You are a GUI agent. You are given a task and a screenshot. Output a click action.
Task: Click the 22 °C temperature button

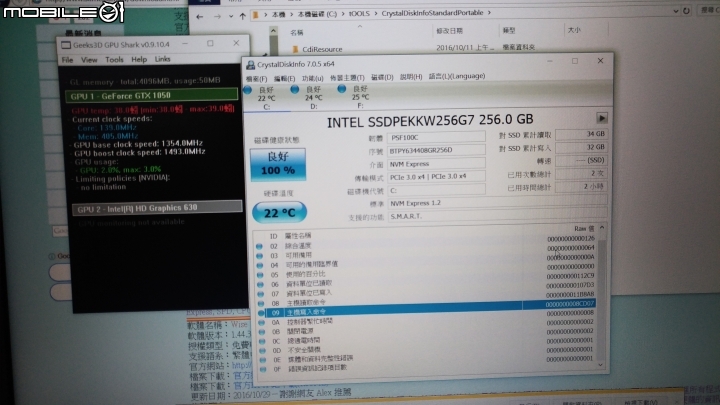[x=279, y=213]
